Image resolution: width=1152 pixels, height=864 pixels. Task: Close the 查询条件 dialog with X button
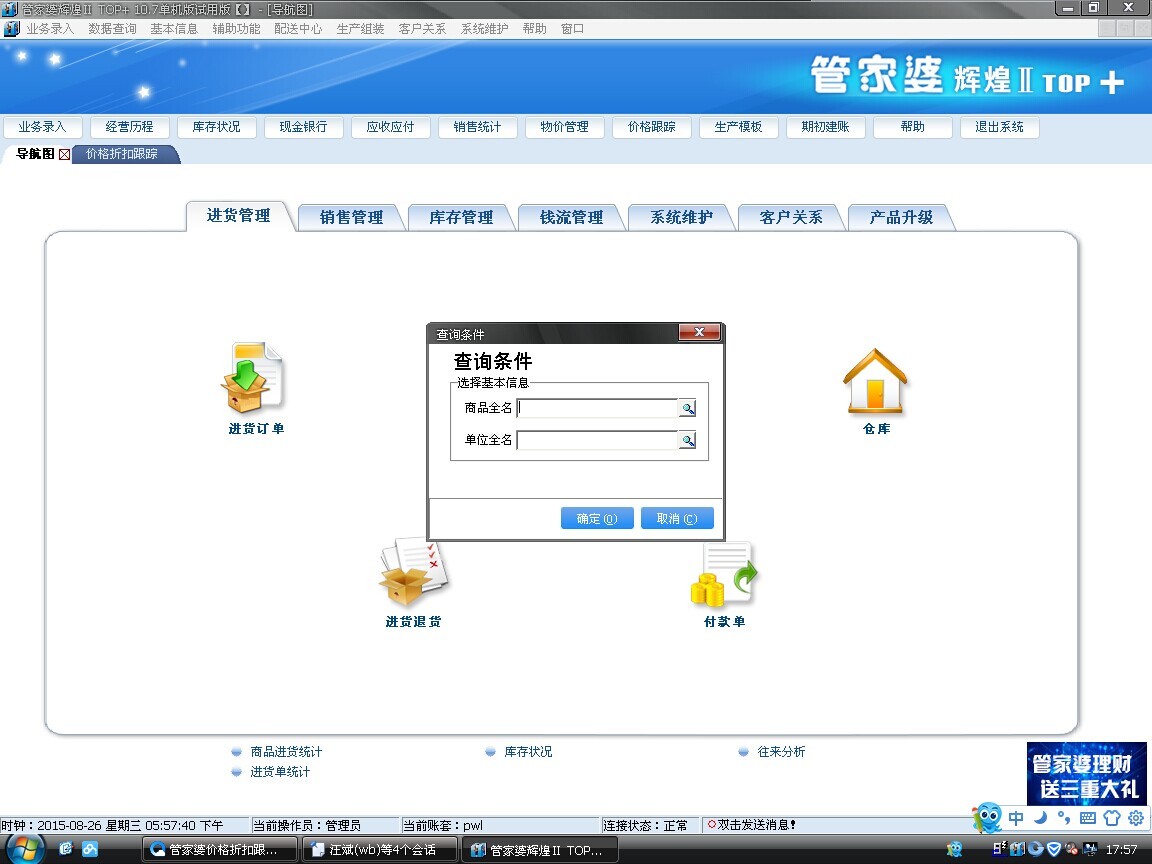point(699,333)
